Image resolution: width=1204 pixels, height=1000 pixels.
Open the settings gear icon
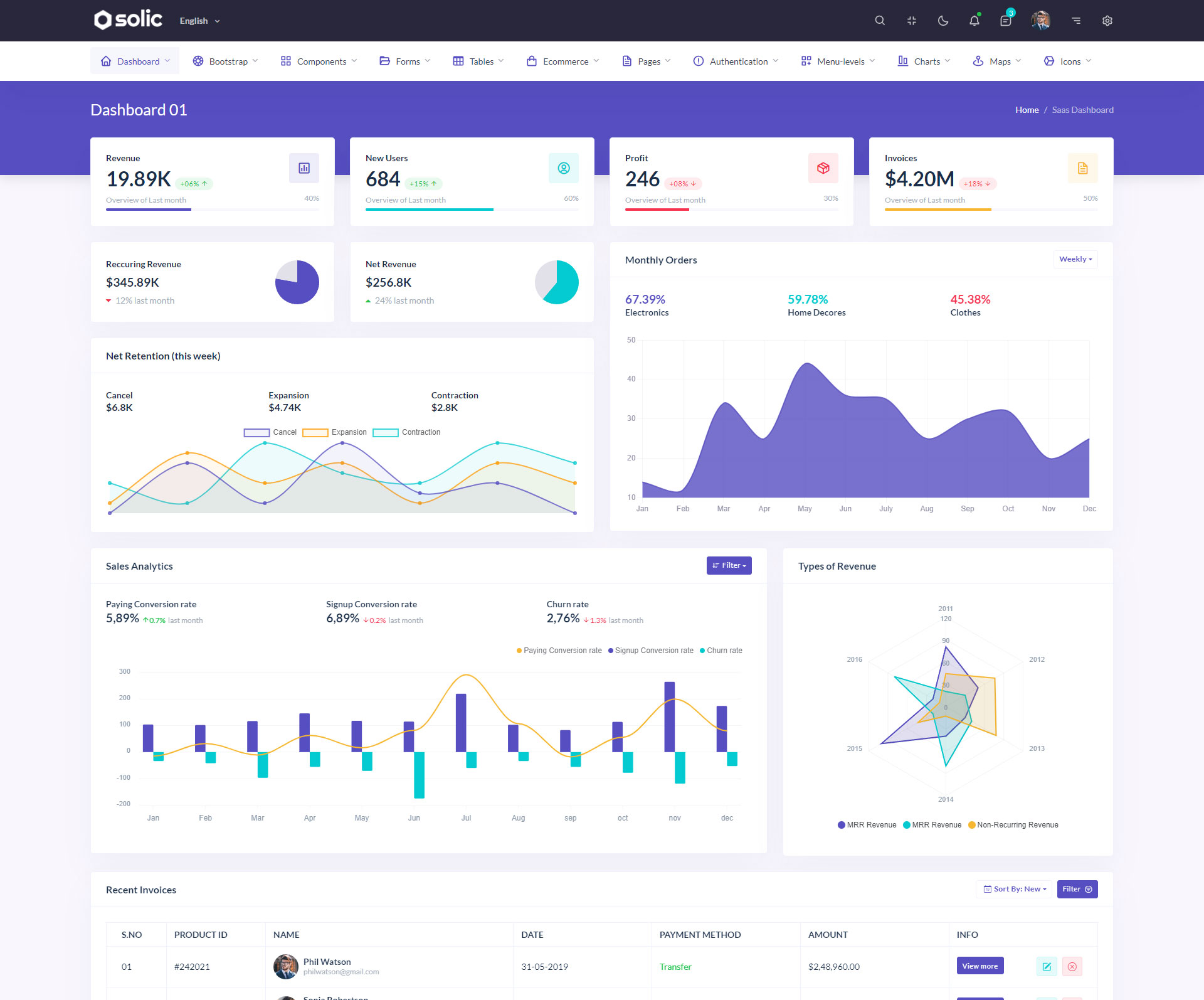point(1107,21)
